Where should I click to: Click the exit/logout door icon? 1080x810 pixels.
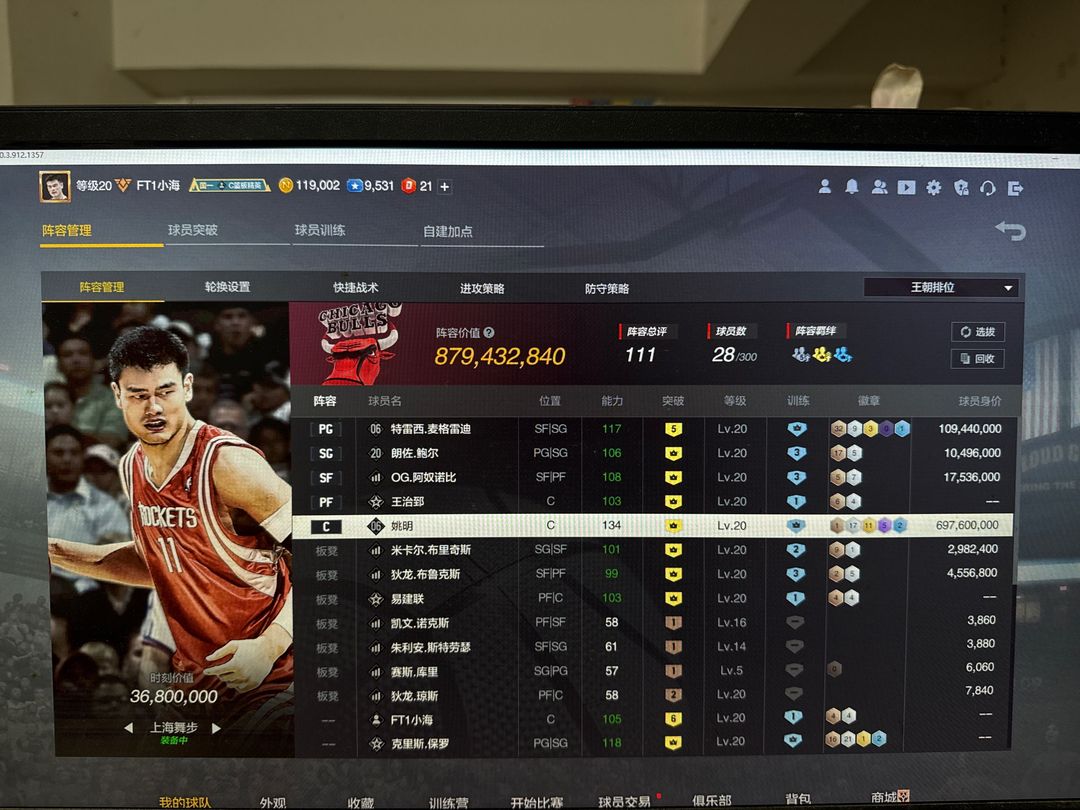pos(1015,188)
